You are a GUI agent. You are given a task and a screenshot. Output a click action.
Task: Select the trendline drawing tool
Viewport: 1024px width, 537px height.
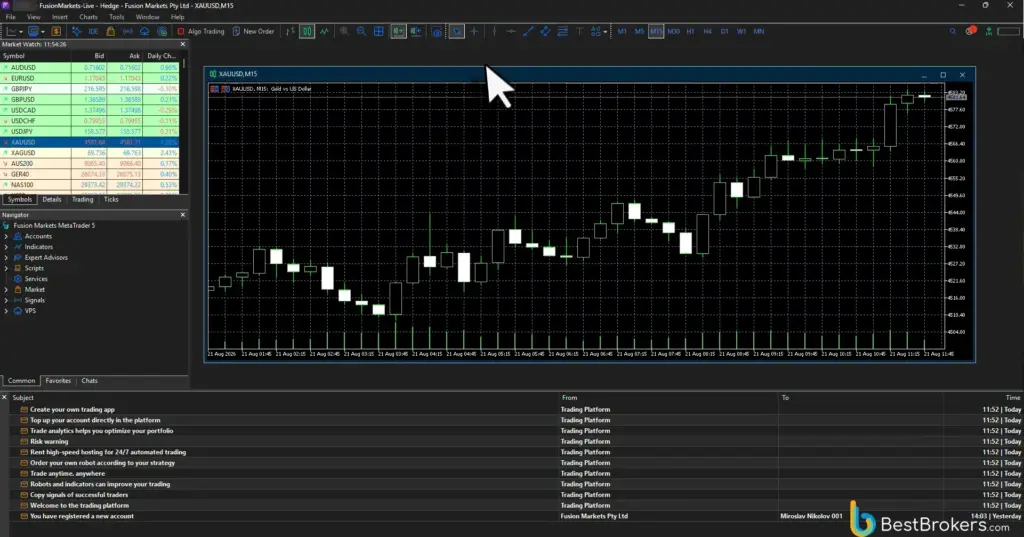(528, 31)
